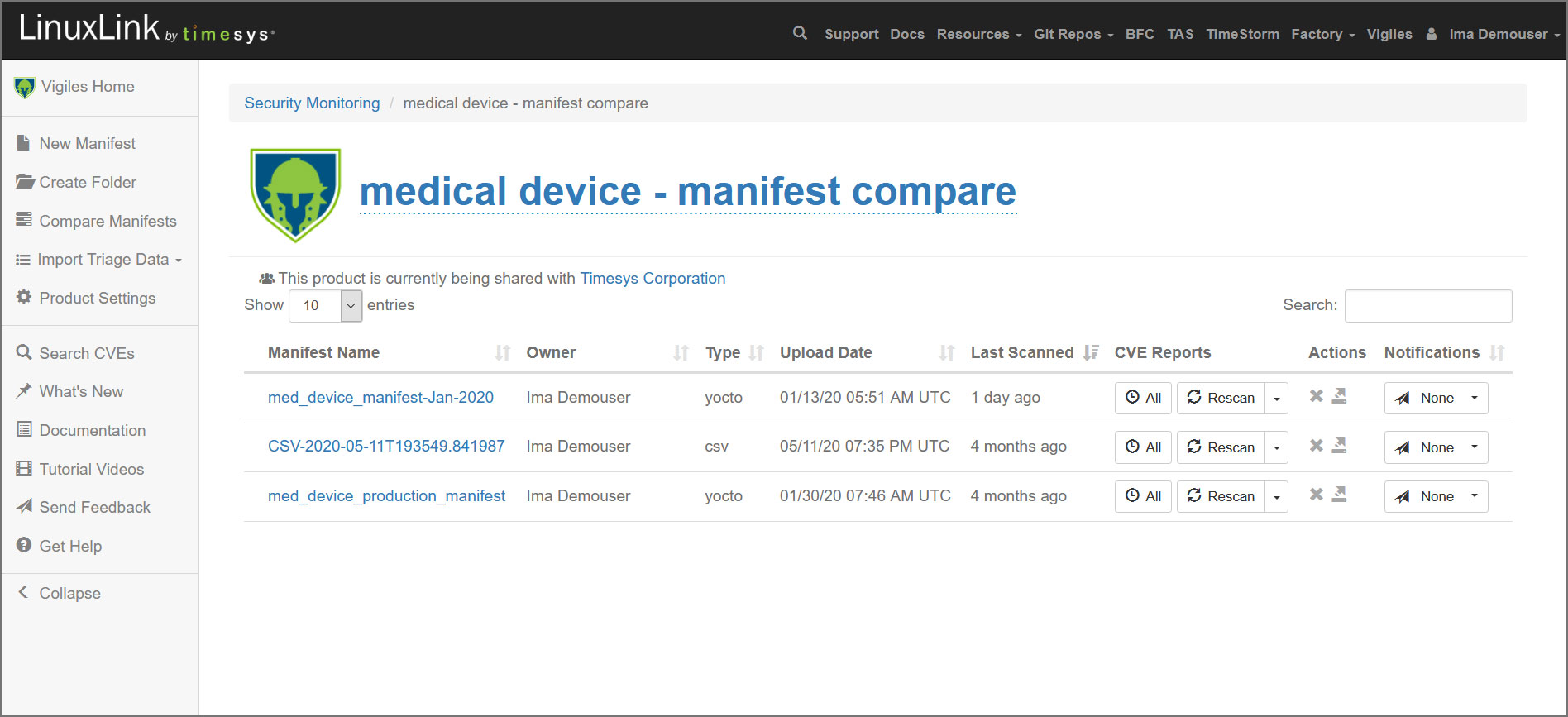View All CVE reports for med_device_manifest-Jan-2020
Screen dimensions: 1568x717
(1143, 398)
